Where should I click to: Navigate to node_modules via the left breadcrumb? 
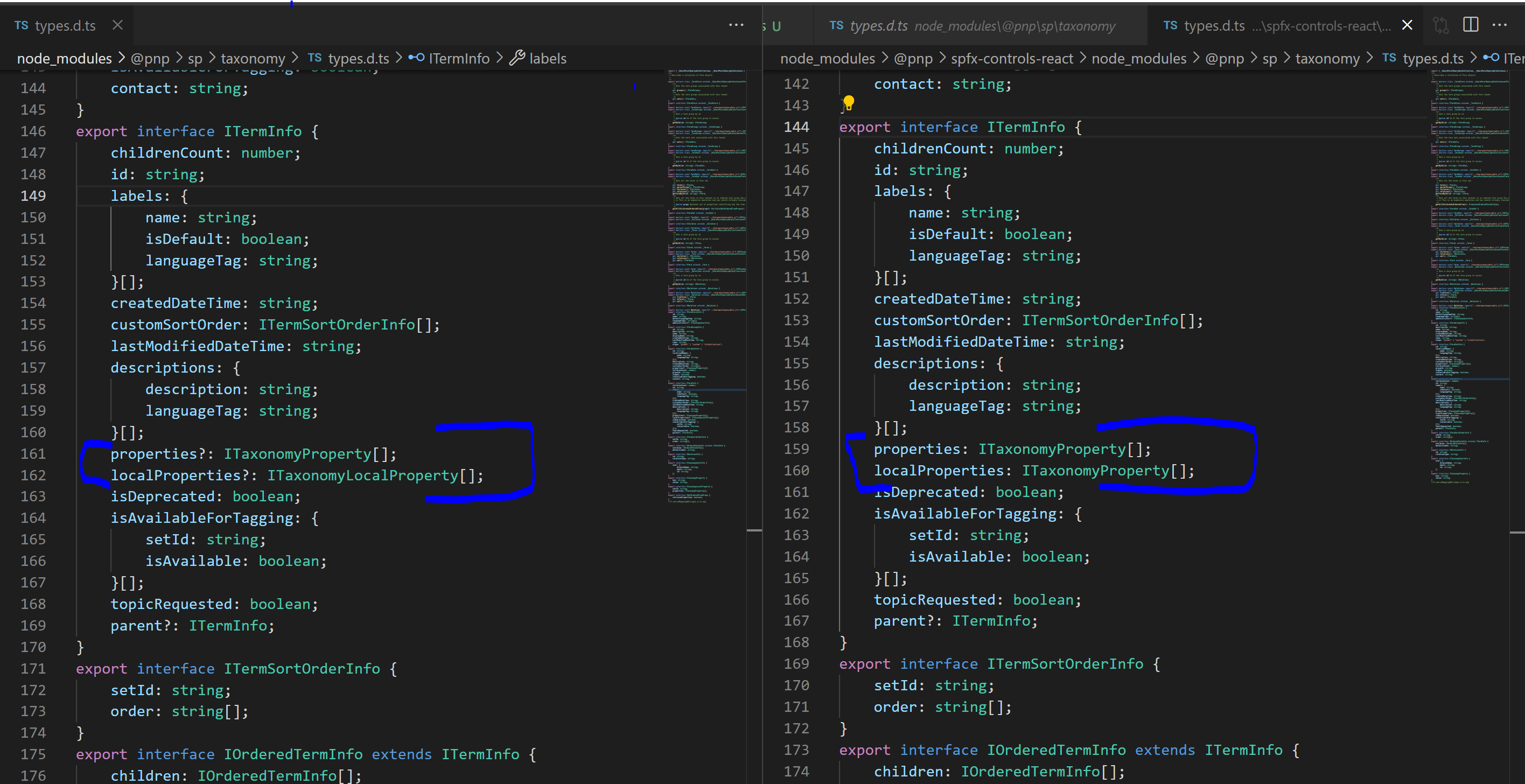tap(64, 58)
